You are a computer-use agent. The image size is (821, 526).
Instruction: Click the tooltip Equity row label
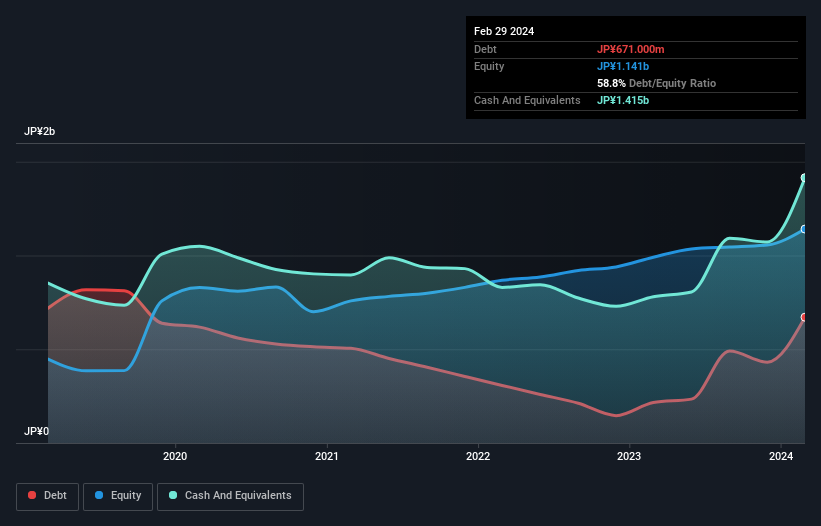pos(489,66)
